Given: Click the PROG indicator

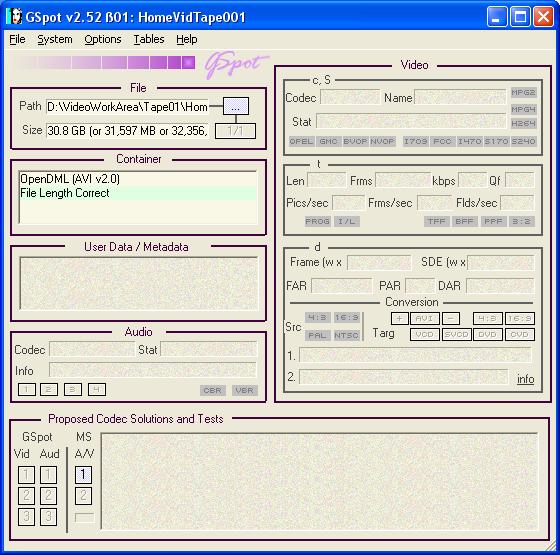Looking at the screenshot, I should (x=318, y=221).
